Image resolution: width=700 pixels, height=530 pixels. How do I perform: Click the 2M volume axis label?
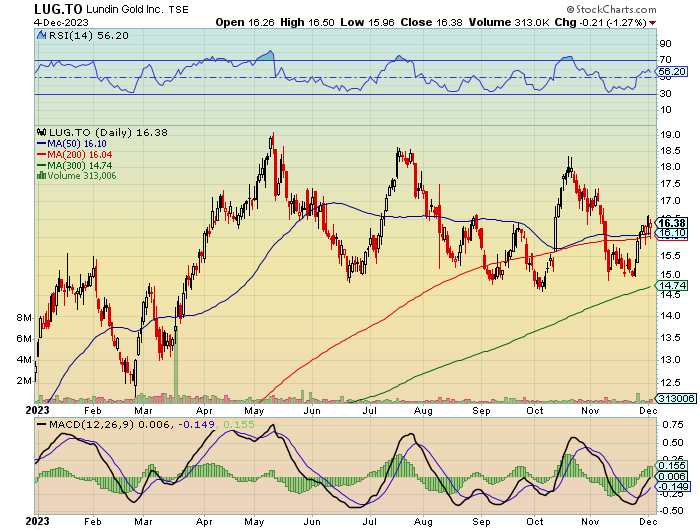(x=24, y=381)
